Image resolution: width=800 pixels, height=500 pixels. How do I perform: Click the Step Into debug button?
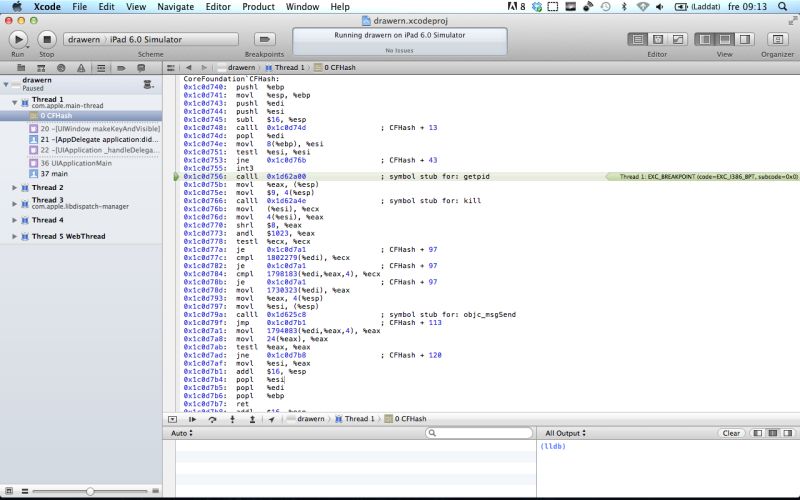[x=232, y=419]
